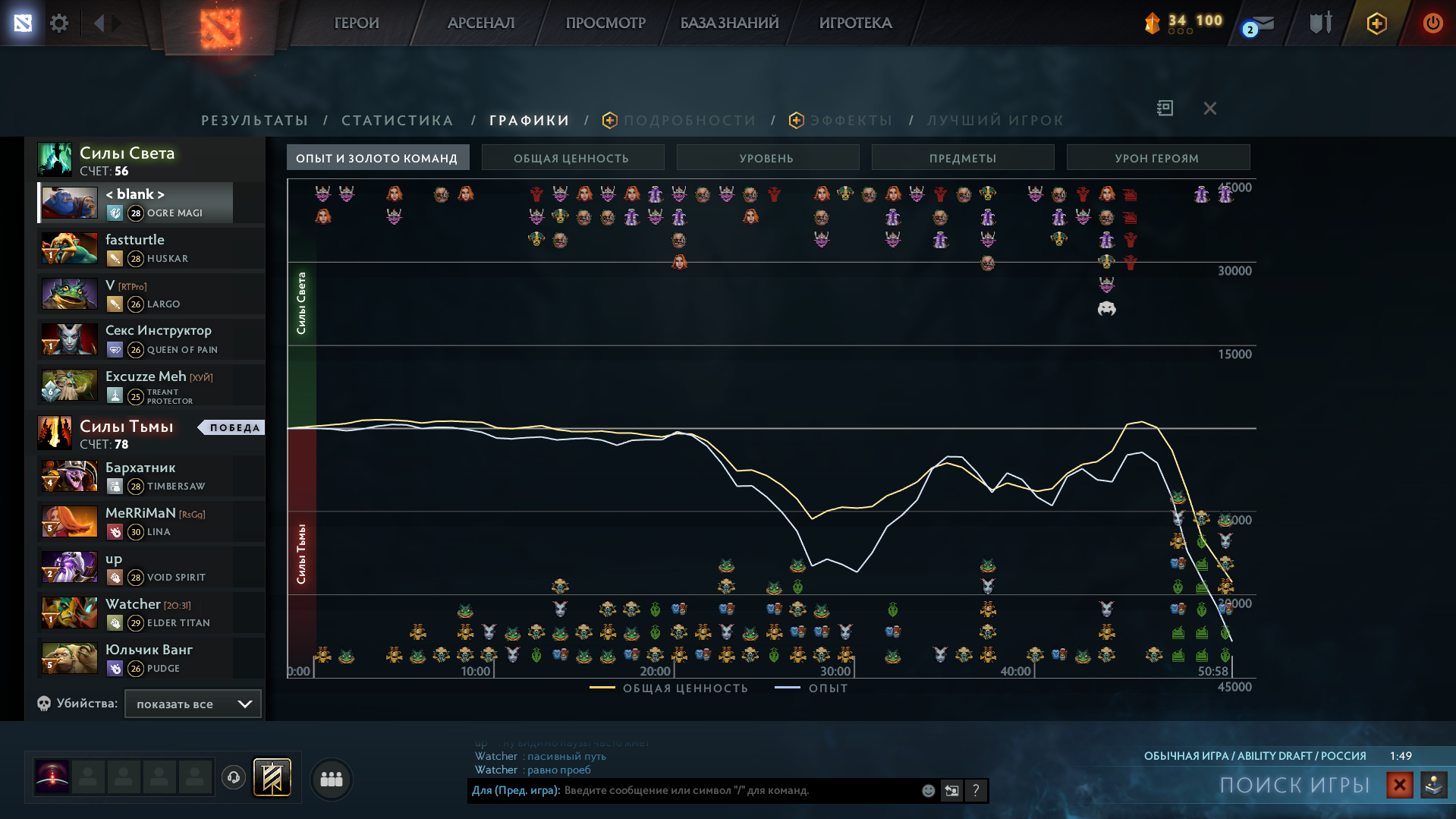Open the База знаний menu
The image size is (1456, 819).
pos(729,23)
